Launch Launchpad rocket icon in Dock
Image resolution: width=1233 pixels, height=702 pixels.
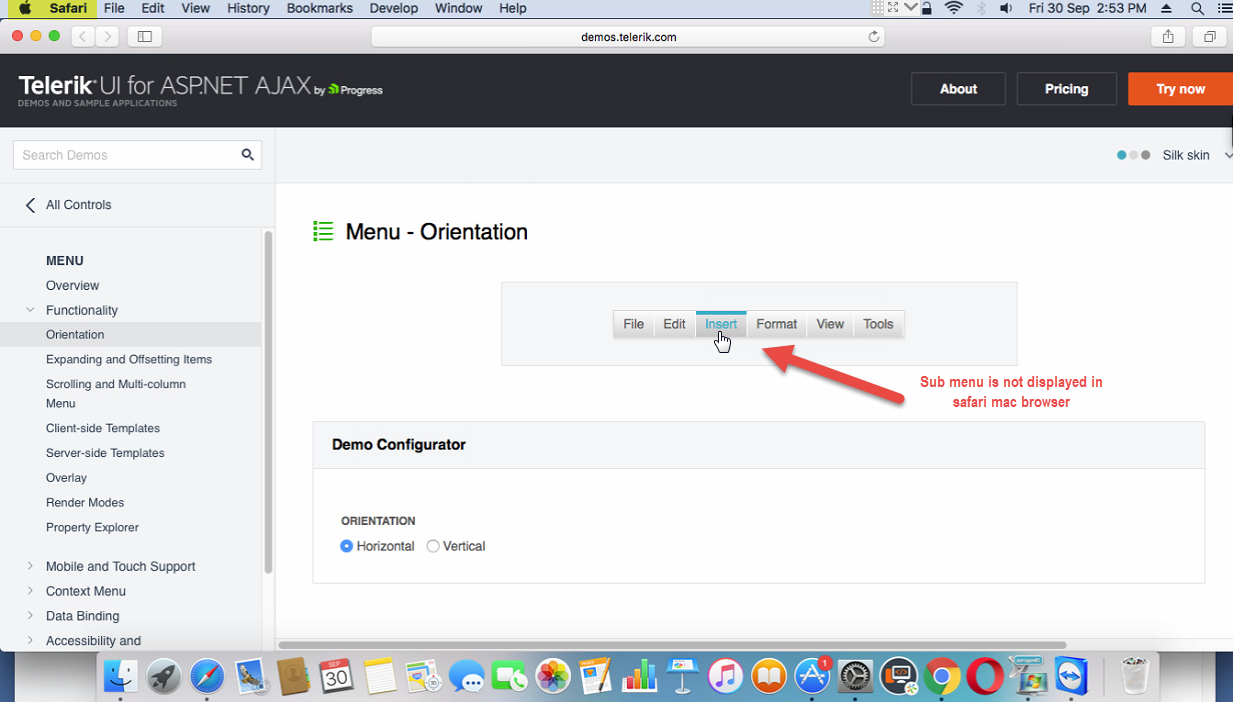(164, 676)
